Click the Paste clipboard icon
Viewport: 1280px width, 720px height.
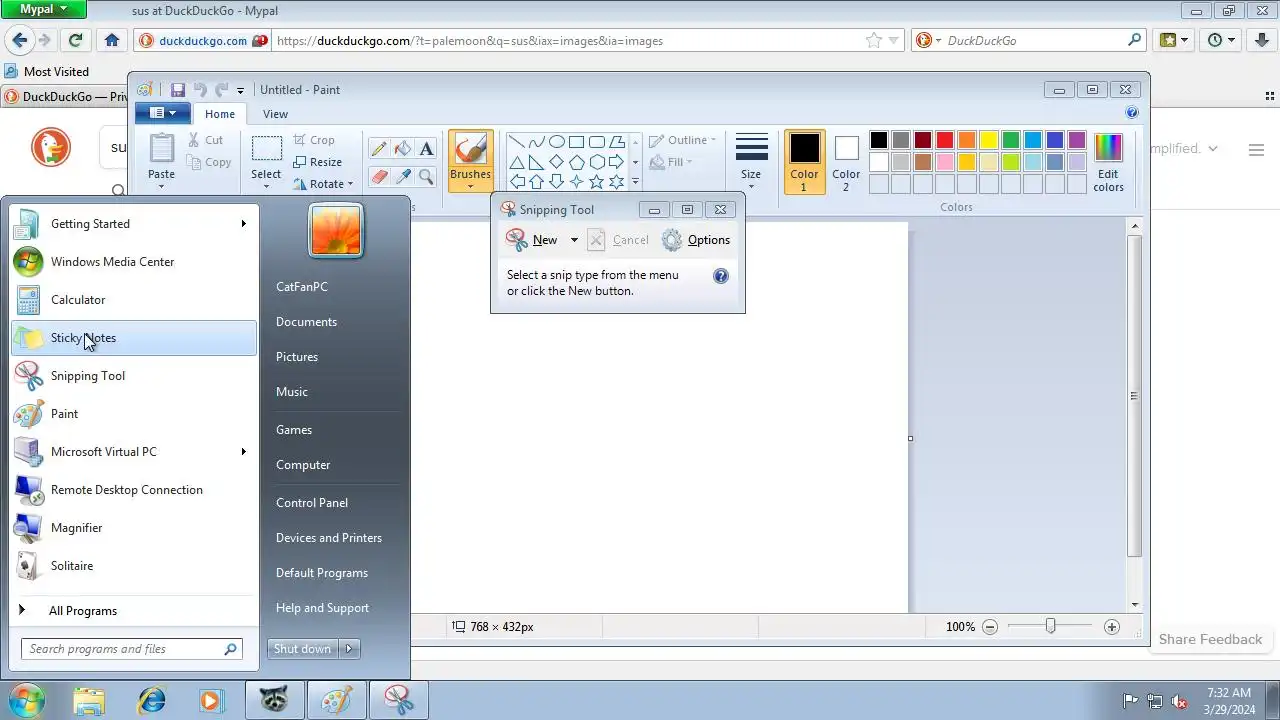click(161, 148)
